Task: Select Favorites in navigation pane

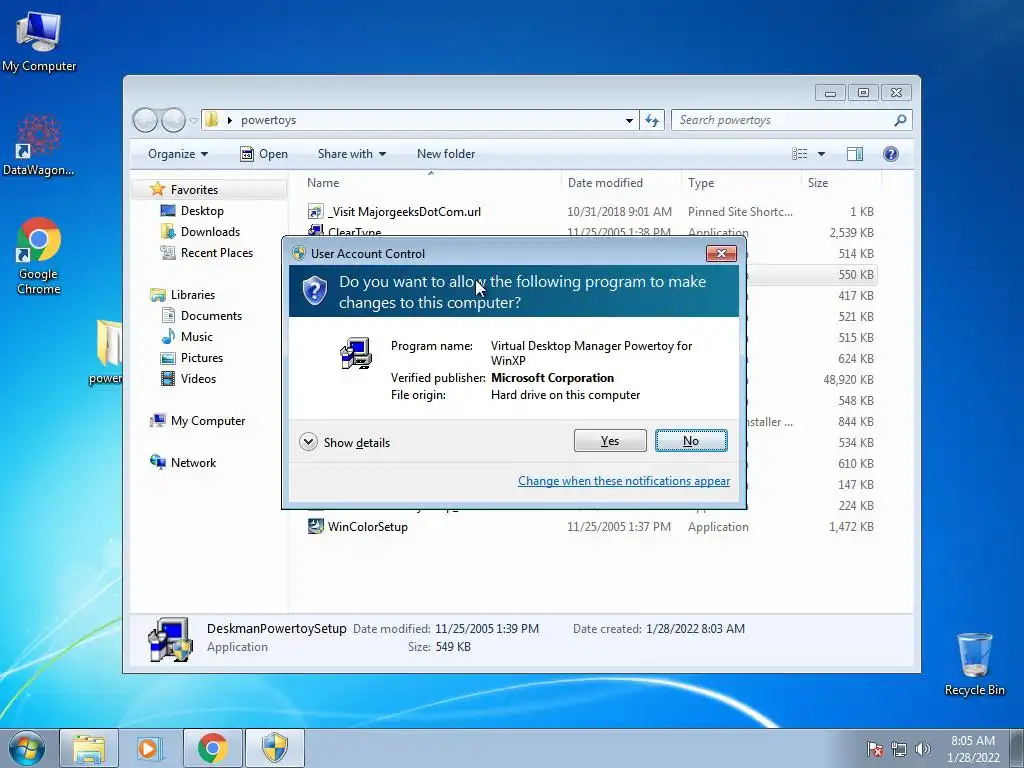Action: click(194, 189)
